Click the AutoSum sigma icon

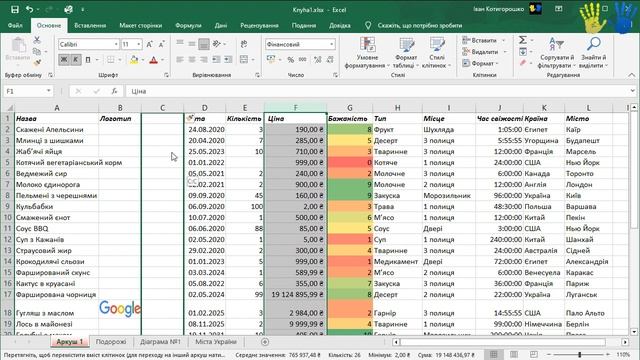(x=522, y=40)
